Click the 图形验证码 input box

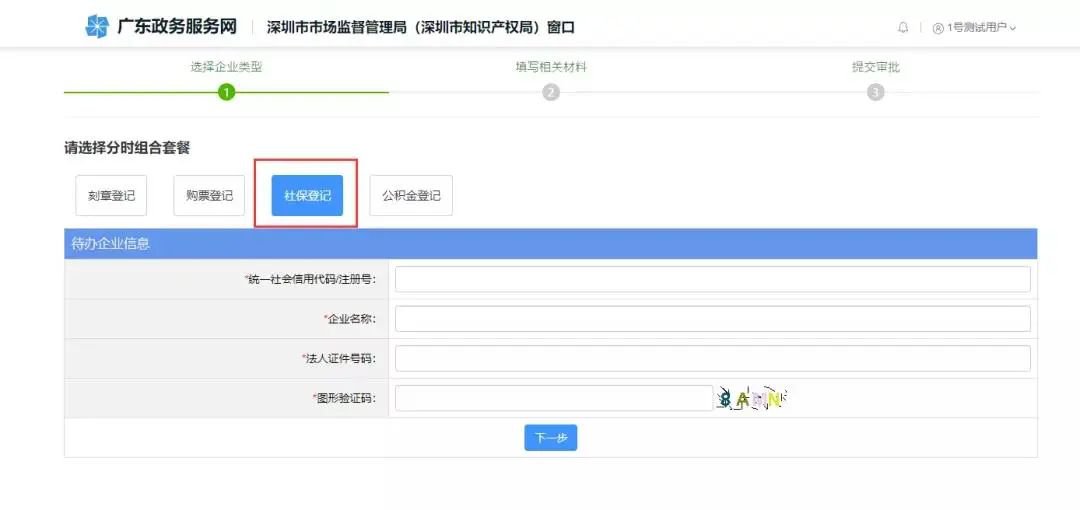click(553, 398)
